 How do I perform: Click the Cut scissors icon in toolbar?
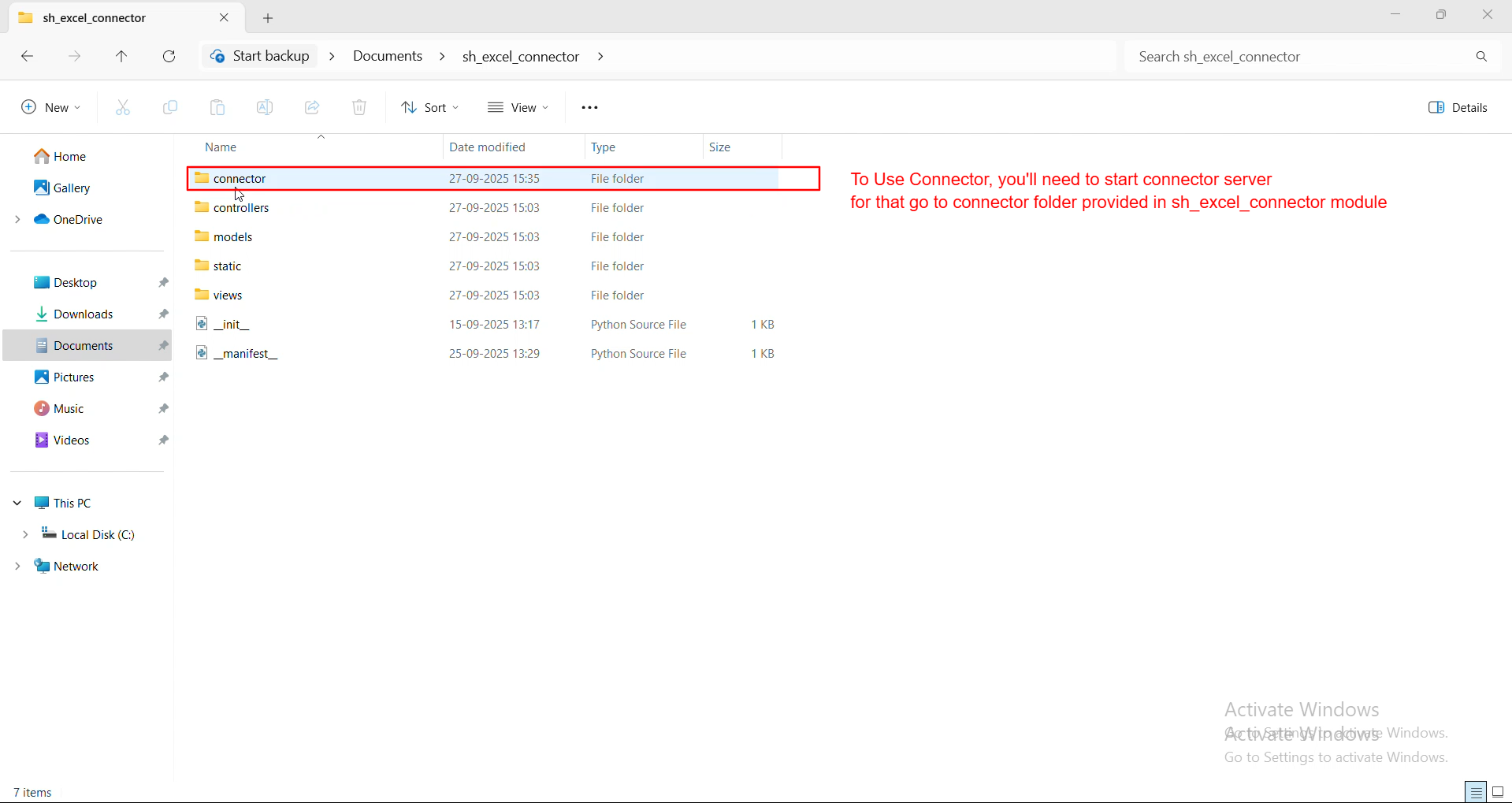pos(123,107)
